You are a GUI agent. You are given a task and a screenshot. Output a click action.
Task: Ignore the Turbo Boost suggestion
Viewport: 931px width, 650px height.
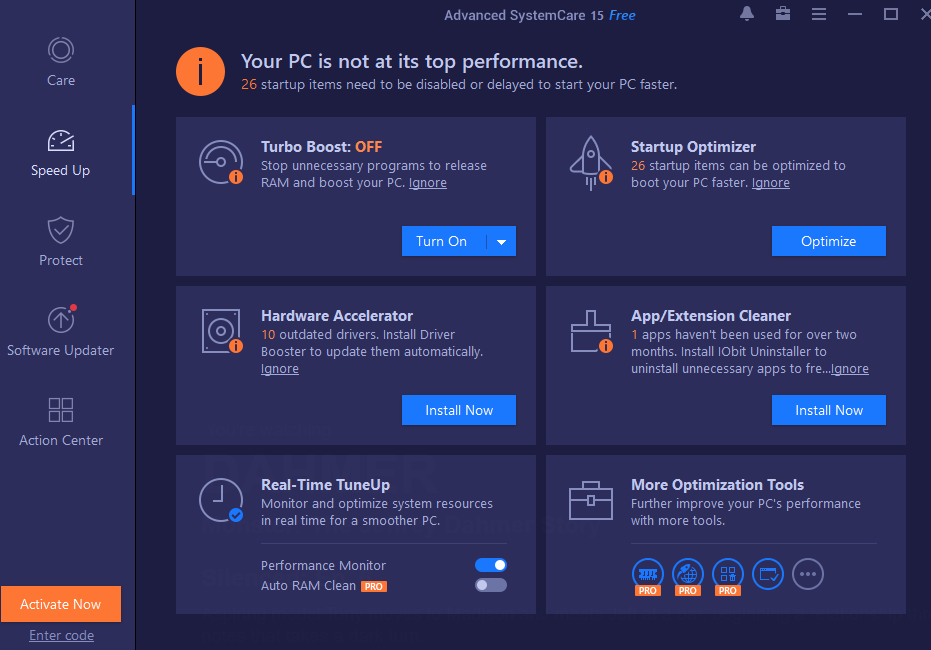coord(428,183)
